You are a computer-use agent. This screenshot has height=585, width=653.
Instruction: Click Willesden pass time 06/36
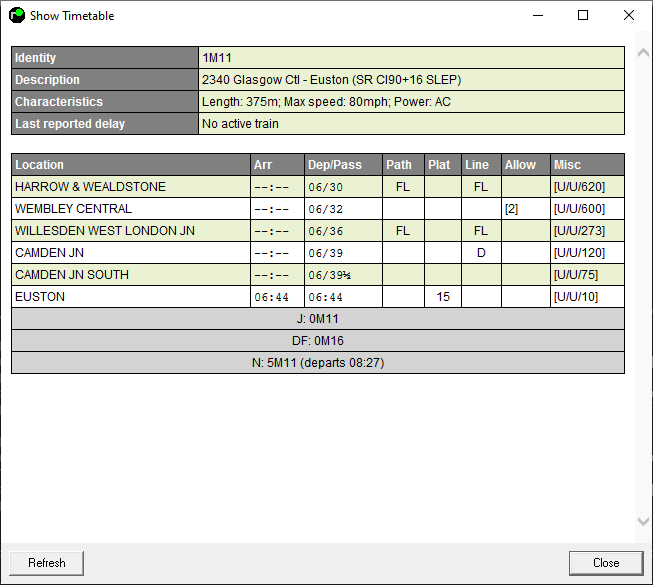coord(326,231)
